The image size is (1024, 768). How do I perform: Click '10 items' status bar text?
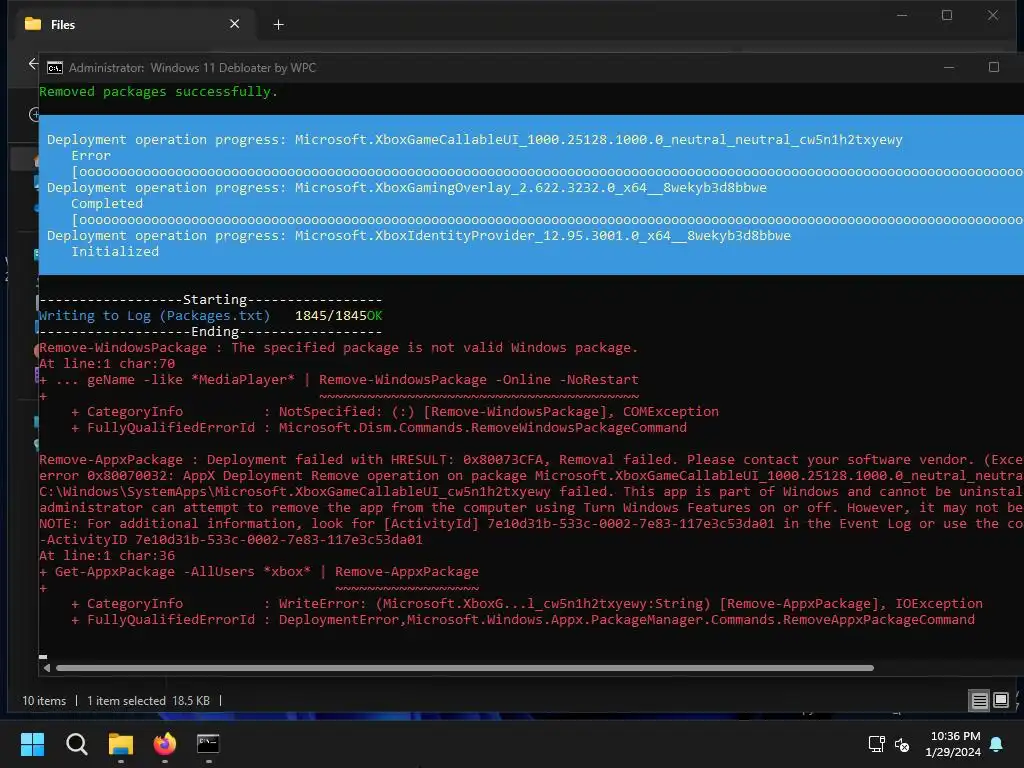click(x=44, y=701)
